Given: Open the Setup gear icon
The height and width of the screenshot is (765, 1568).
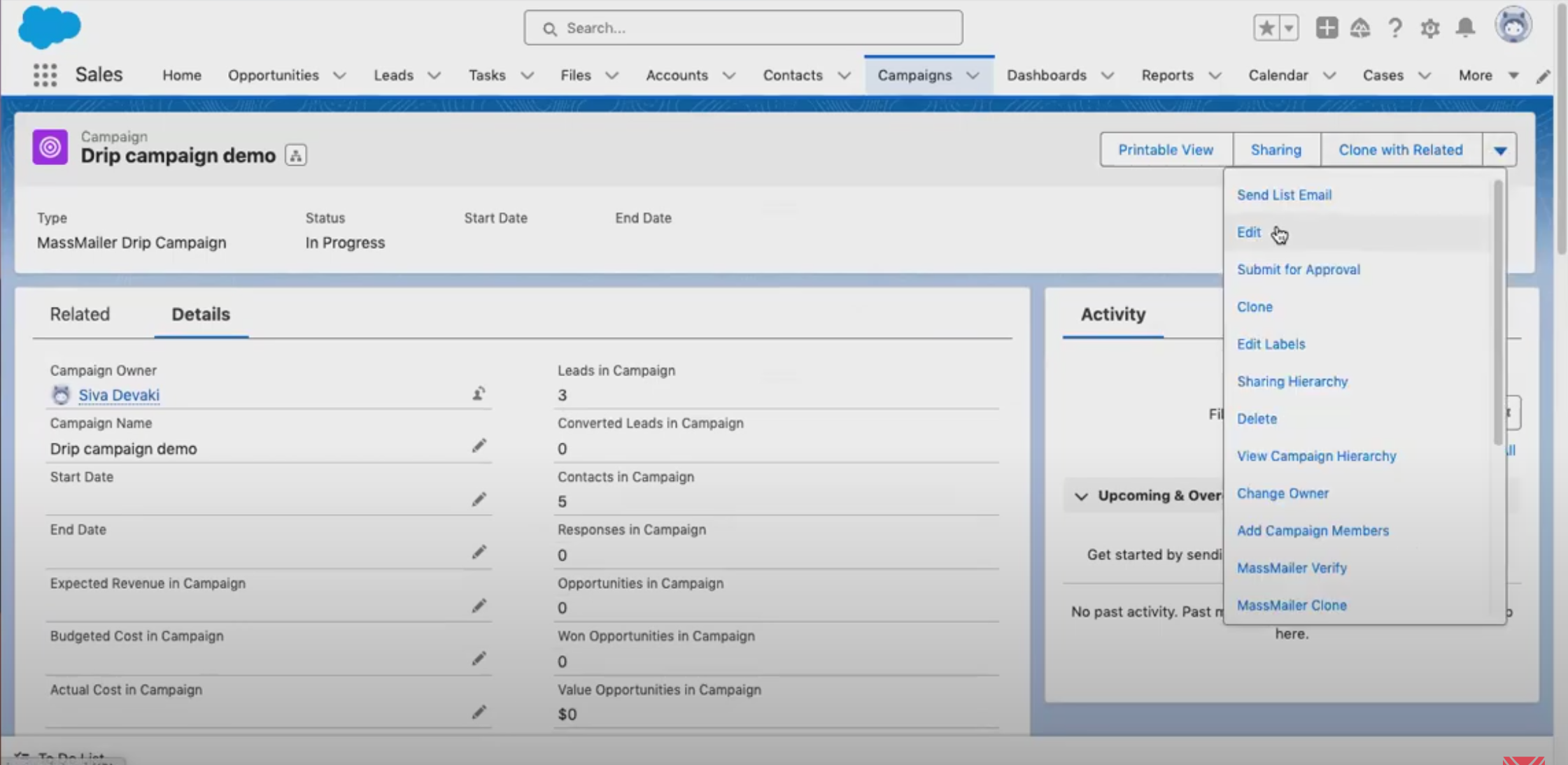Looking at the screenshot, I should 1429,28.
